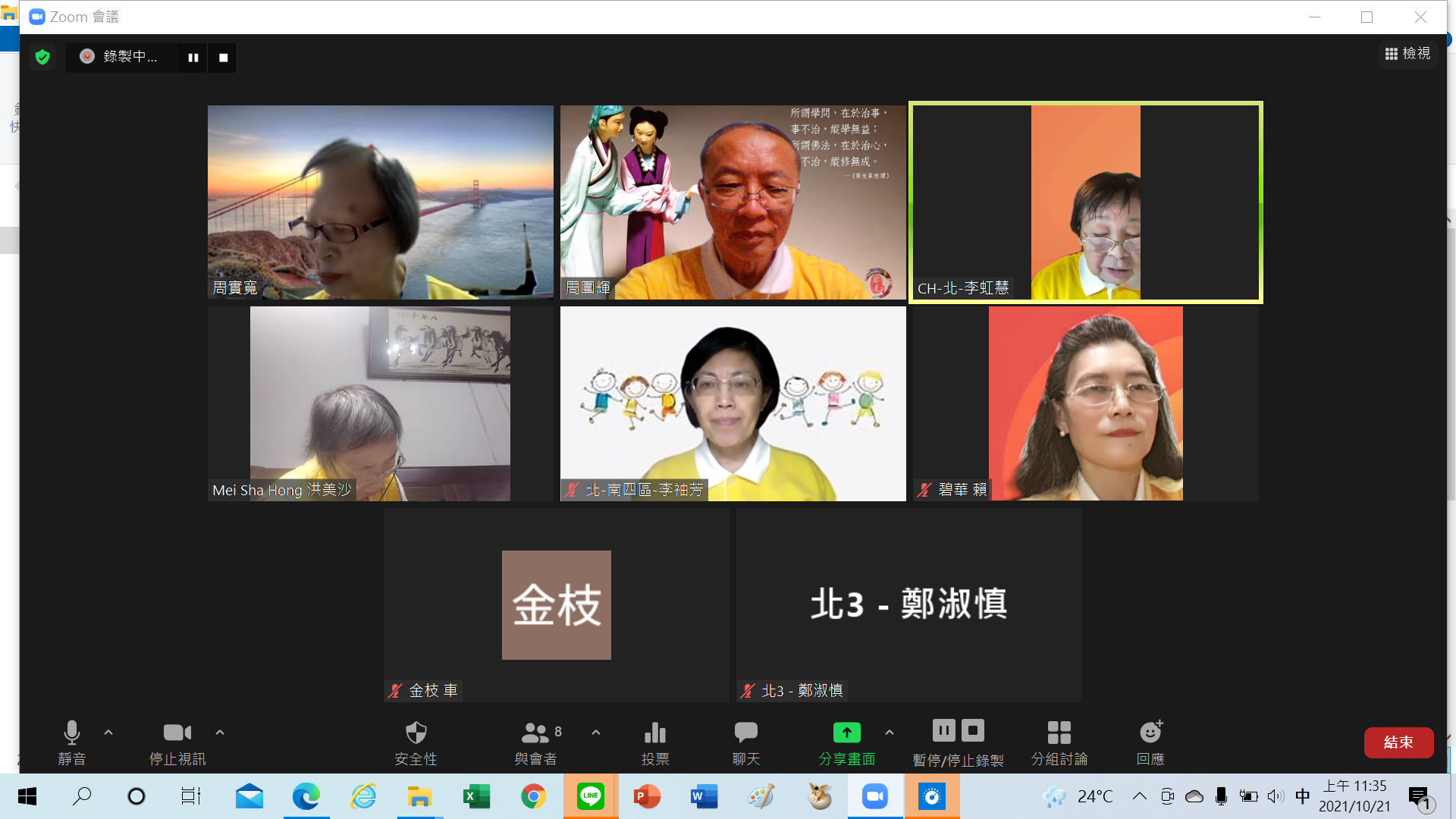Select CH-北-李虹慧 video thumbnail
The image size is (1456, 819).
(x=1085, y=202)
